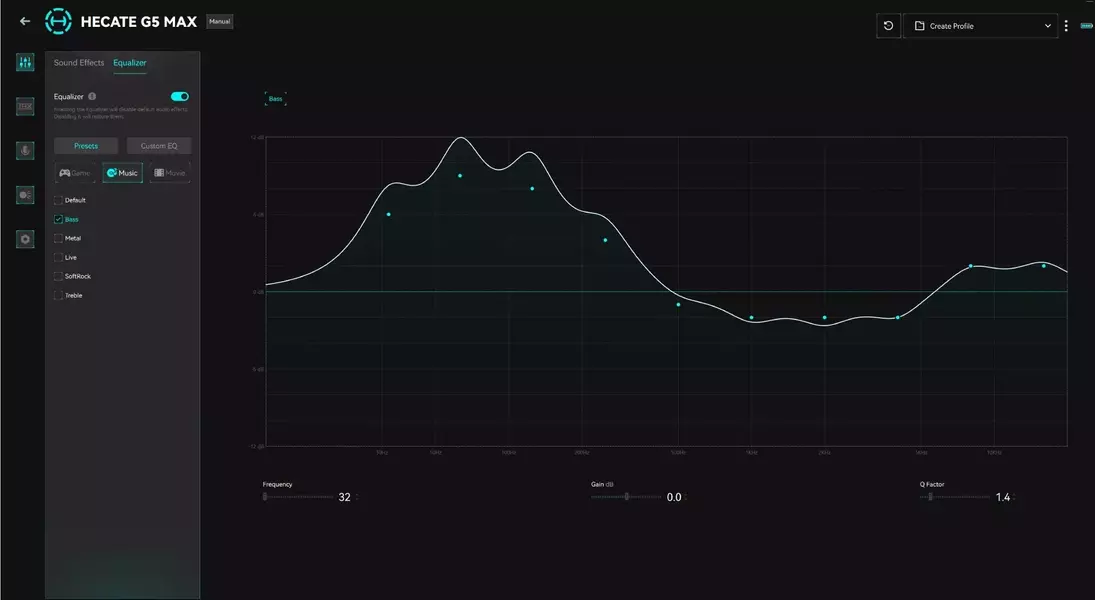This screenshot has height=600, width=1095.
Task: Click the HECATE G5 MAX title text
Action: (x=139, y=22)
